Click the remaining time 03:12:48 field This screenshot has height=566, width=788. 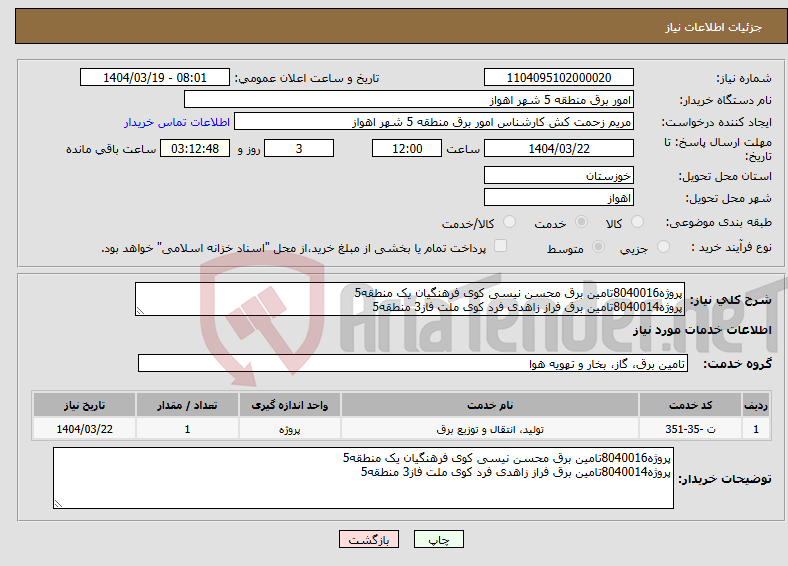(195, 148)
